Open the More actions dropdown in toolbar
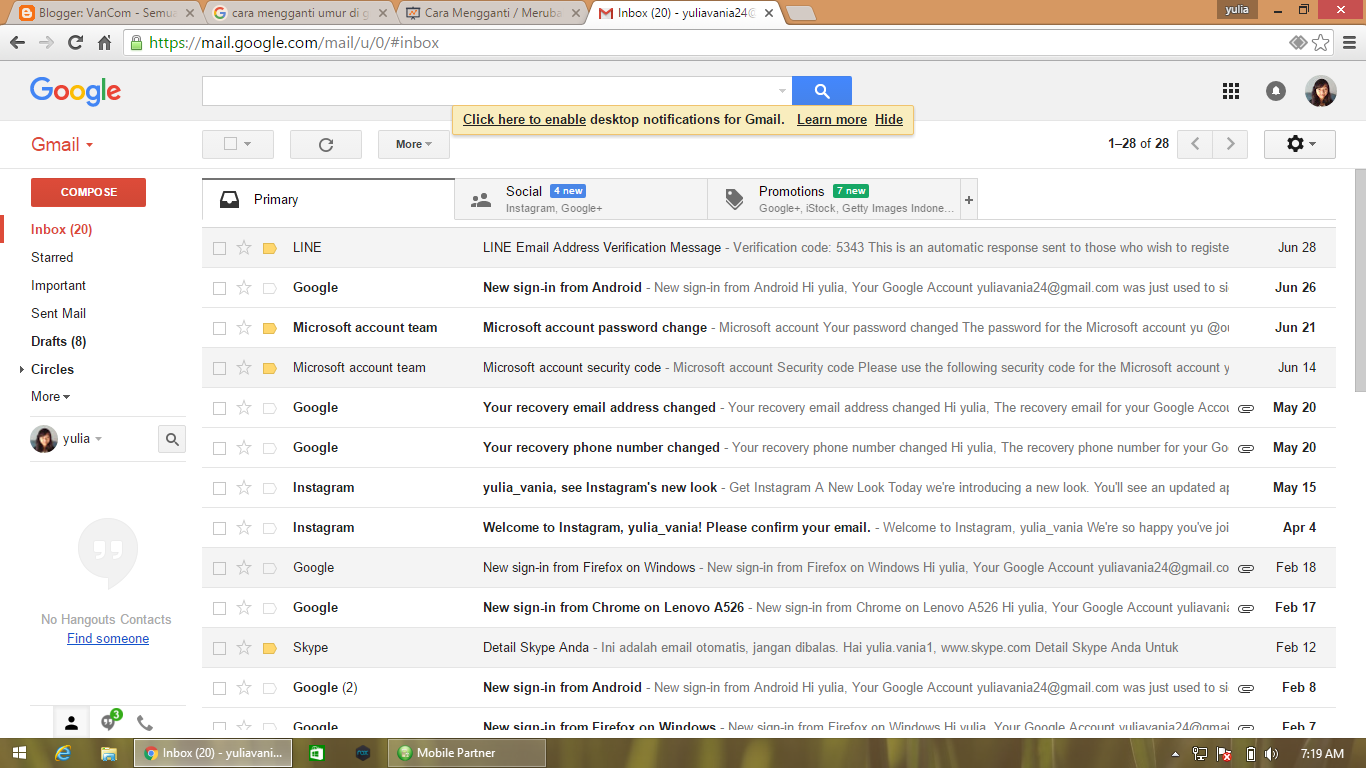The height and width of the screenshot is (768, 1366). point(414,144)
